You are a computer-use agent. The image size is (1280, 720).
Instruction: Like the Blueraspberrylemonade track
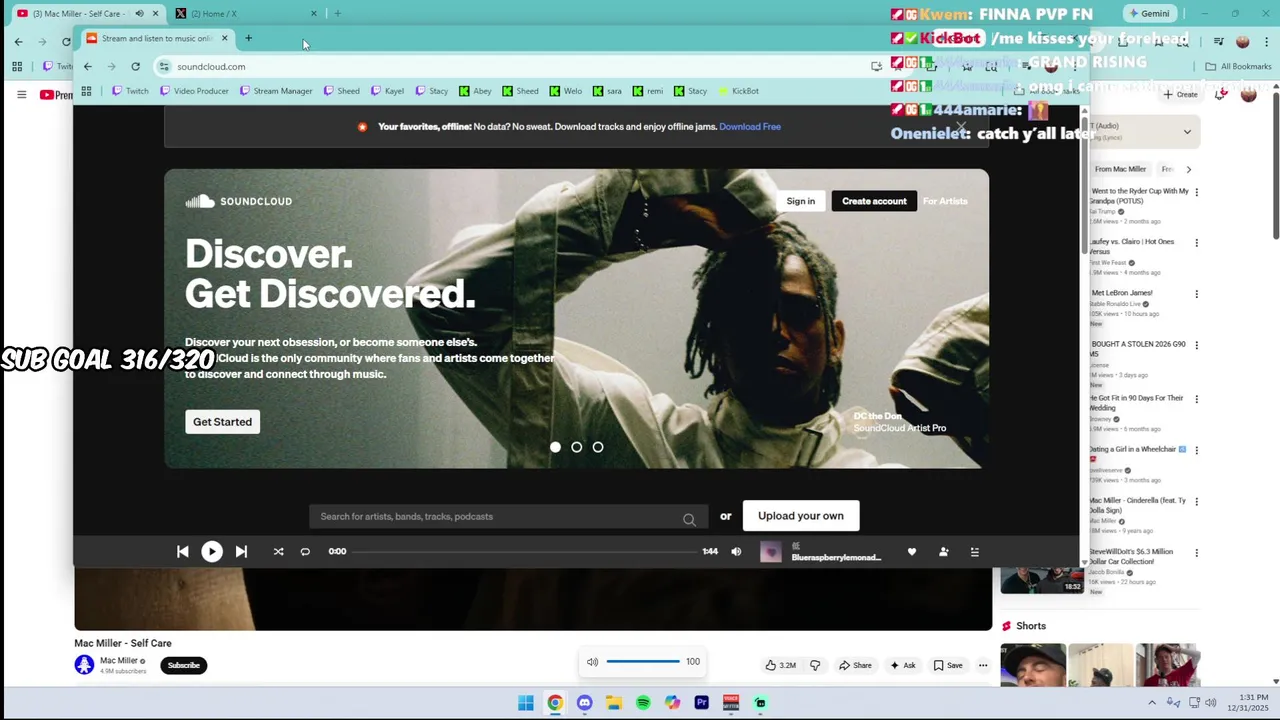click(911, 551)
